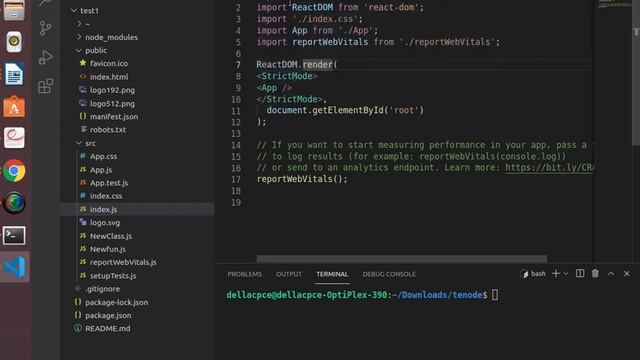Open the document viewer dock icon

14,138
